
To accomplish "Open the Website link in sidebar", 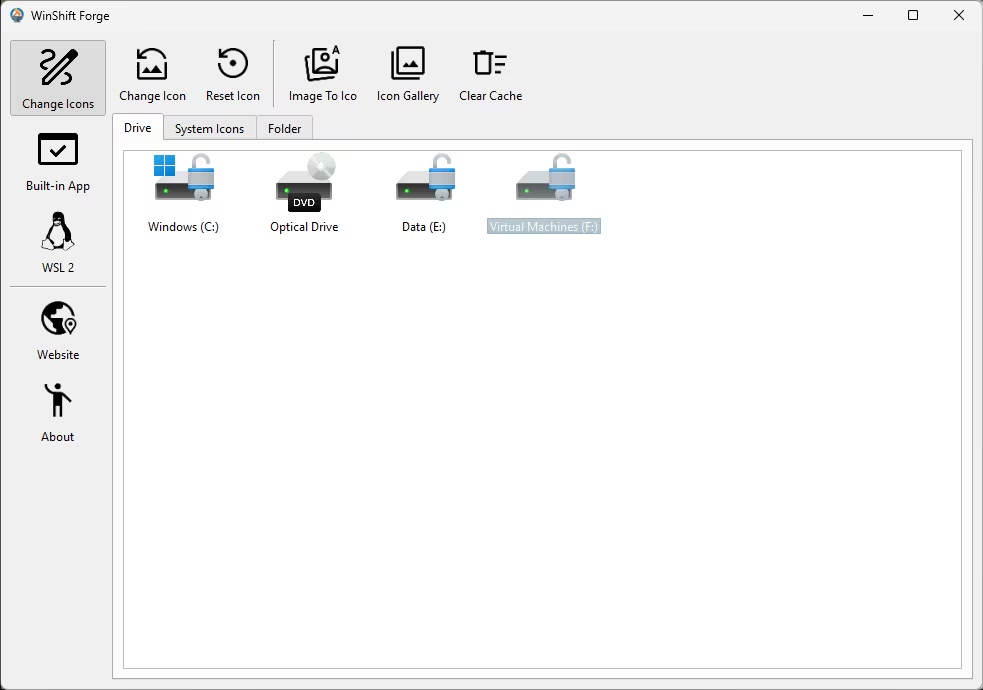I will tap(58, 330).
